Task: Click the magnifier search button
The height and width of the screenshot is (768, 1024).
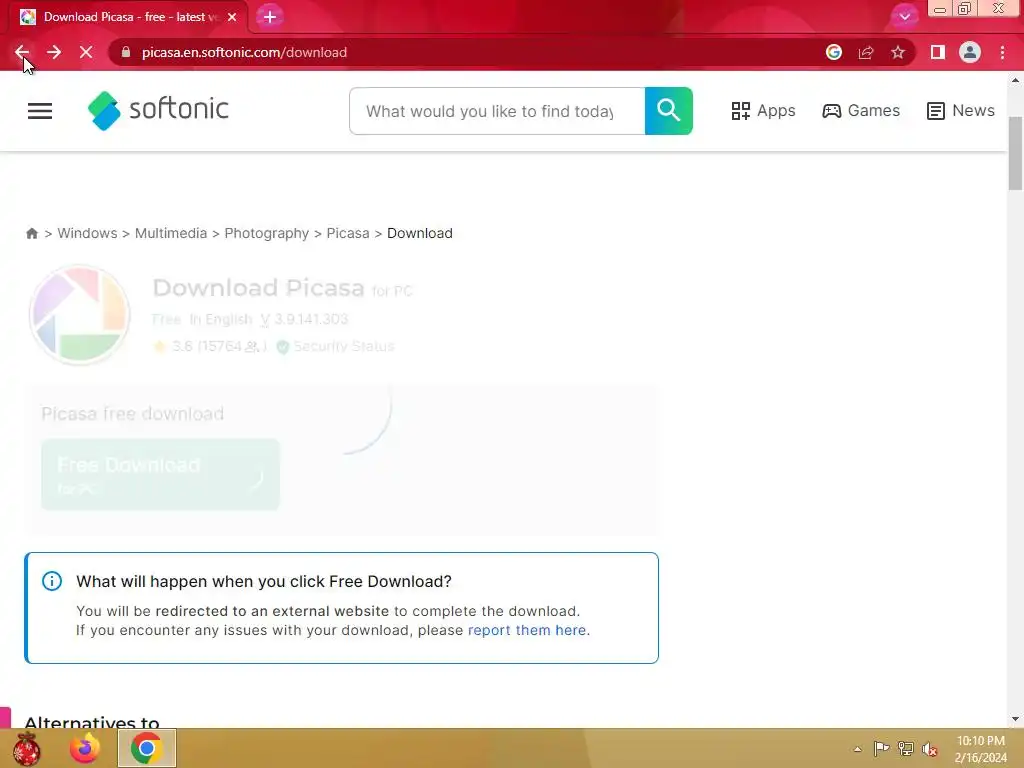Action: click(x=668, y=111)
